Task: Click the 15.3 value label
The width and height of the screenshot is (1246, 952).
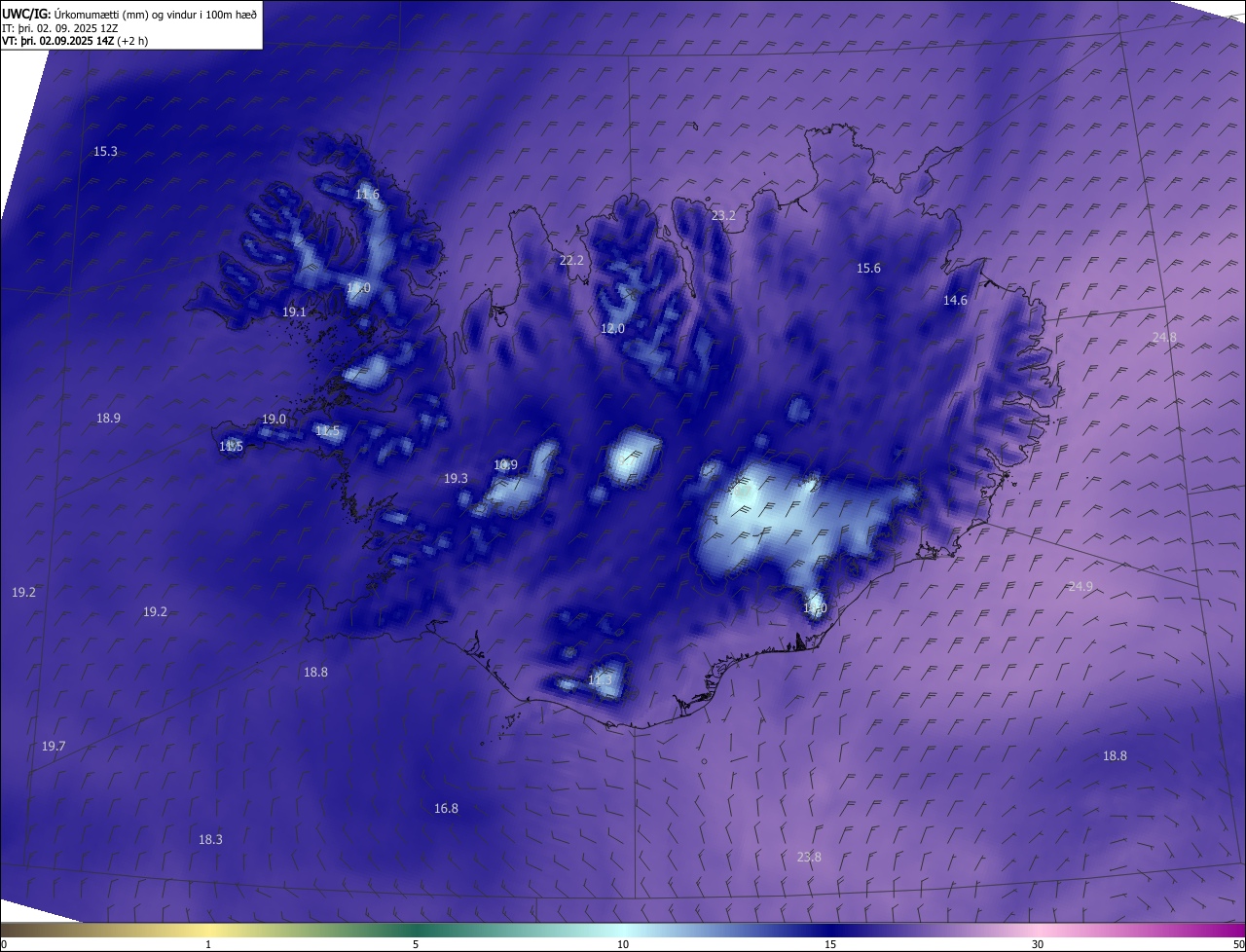Action: click(x=105, y=151)
